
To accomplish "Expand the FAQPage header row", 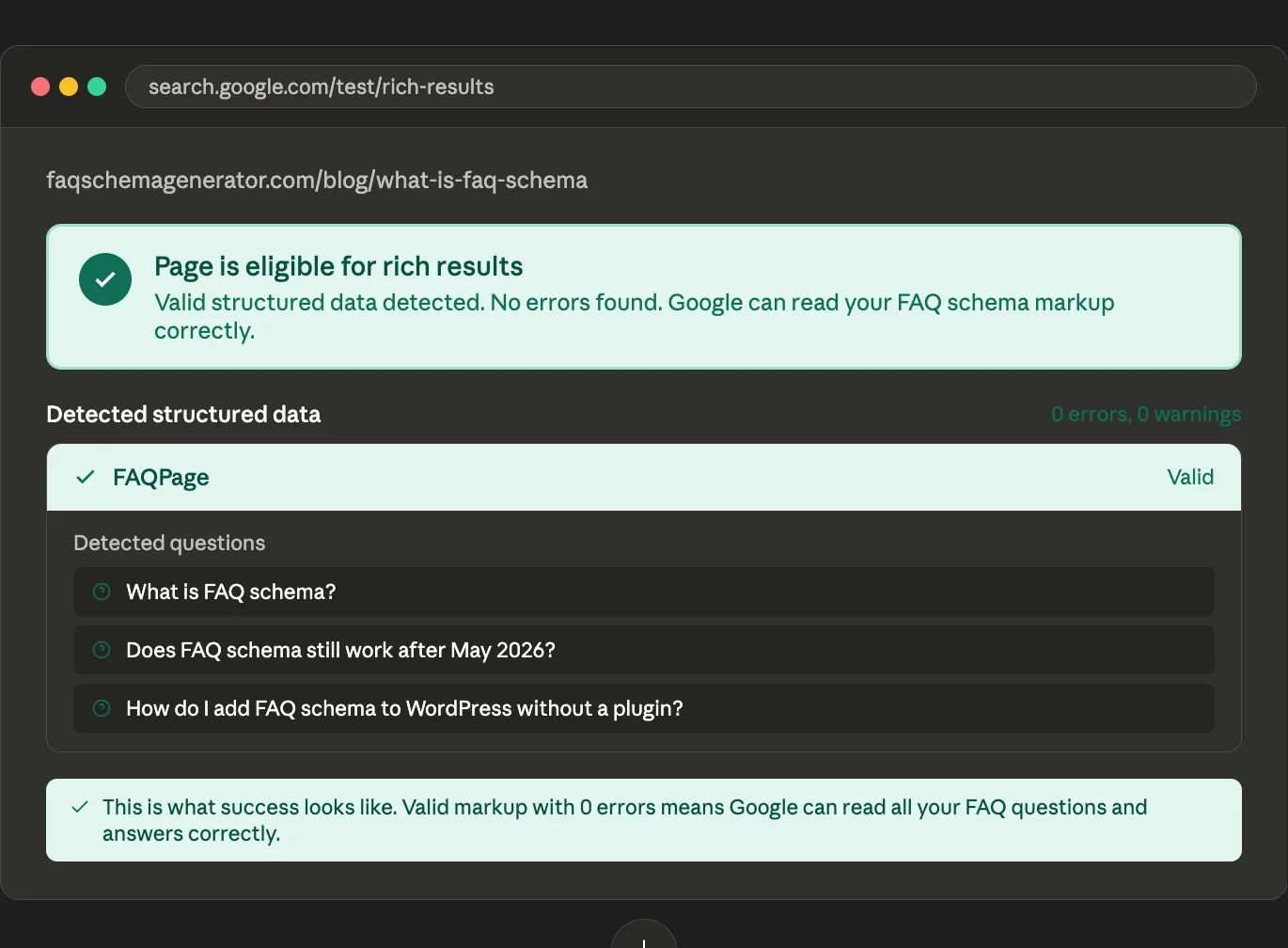I will (x=644, y=478).
